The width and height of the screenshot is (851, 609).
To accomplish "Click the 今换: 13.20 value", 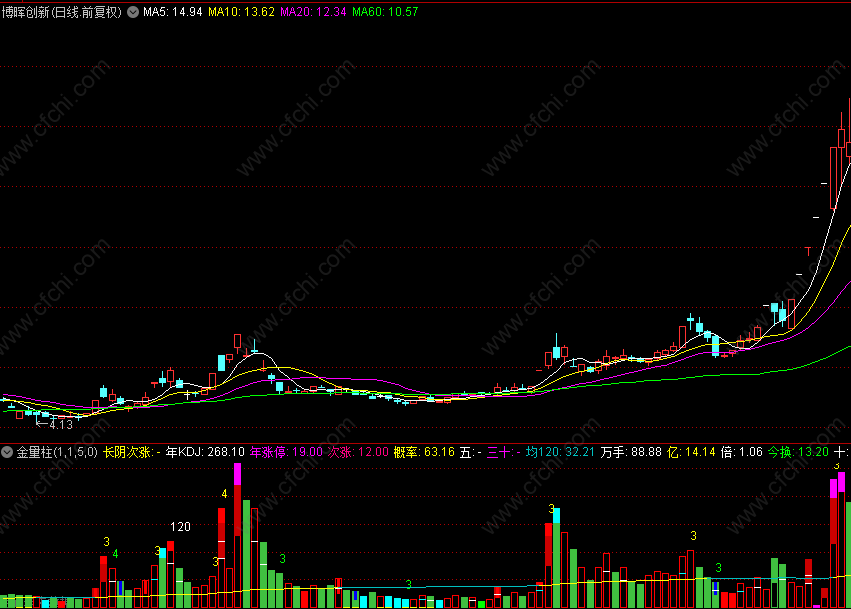I will [x=798, y=452].
